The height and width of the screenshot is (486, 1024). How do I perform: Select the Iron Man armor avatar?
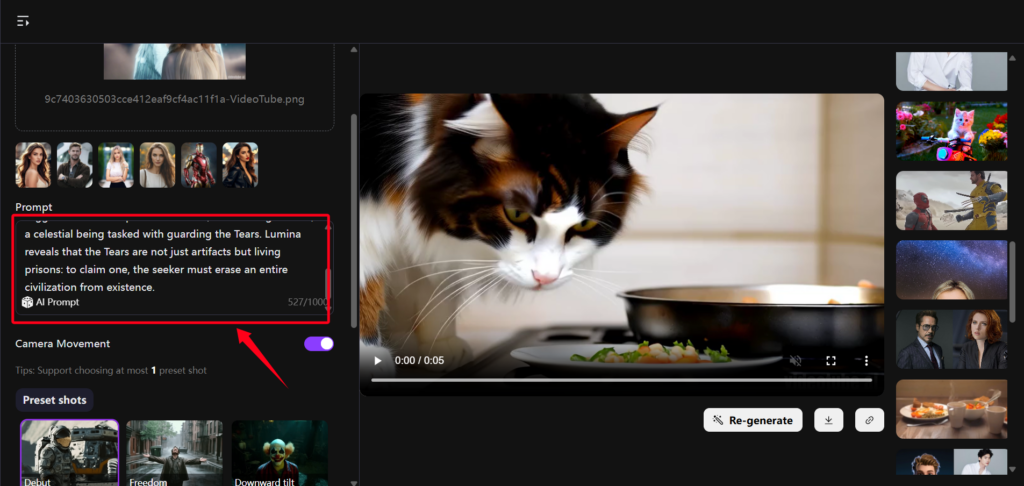199,165
